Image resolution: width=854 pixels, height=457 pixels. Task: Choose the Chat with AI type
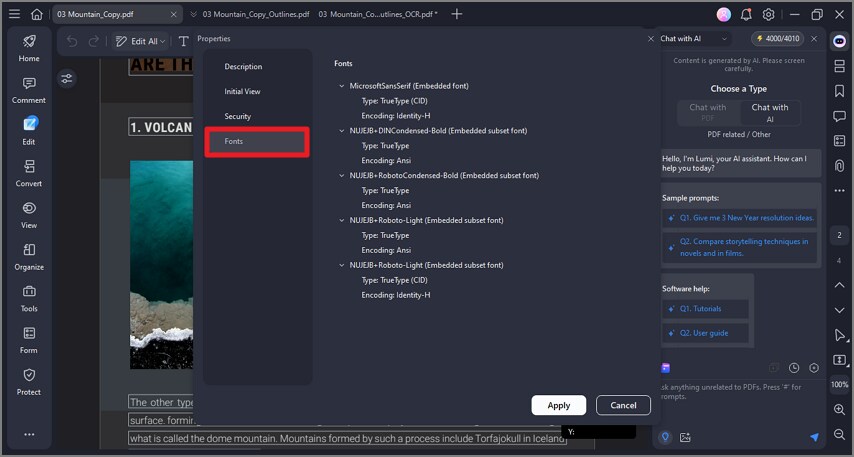point(770,113)
